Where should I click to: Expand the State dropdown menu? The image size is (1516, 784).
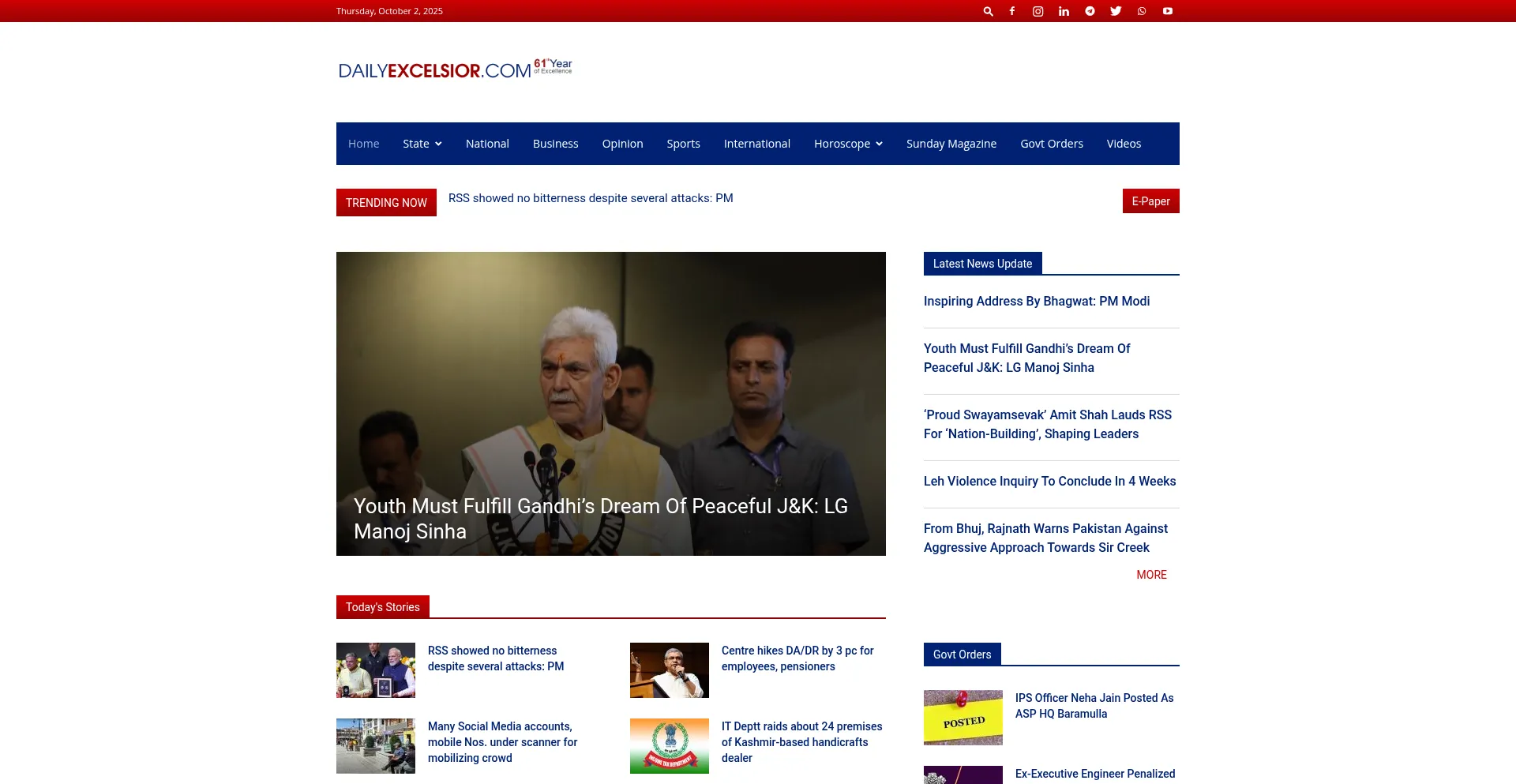coord(422,144)
